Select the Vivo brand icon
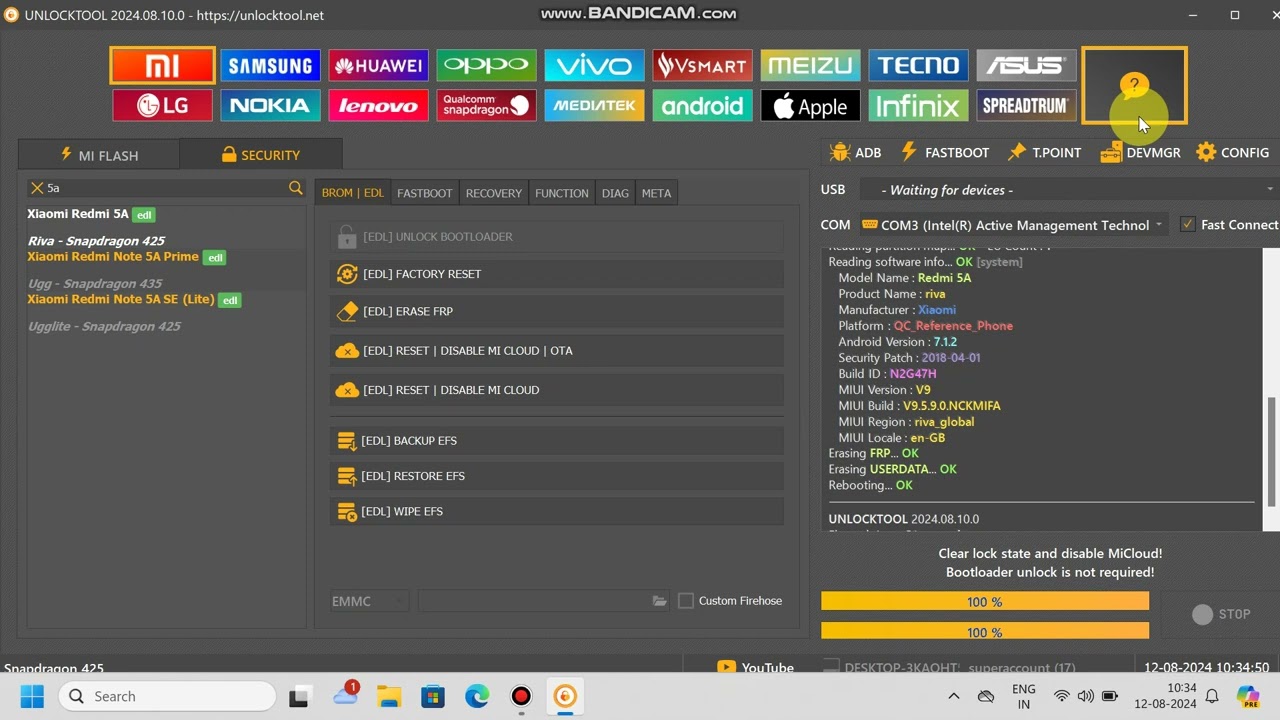 click(x=594, y=65)
